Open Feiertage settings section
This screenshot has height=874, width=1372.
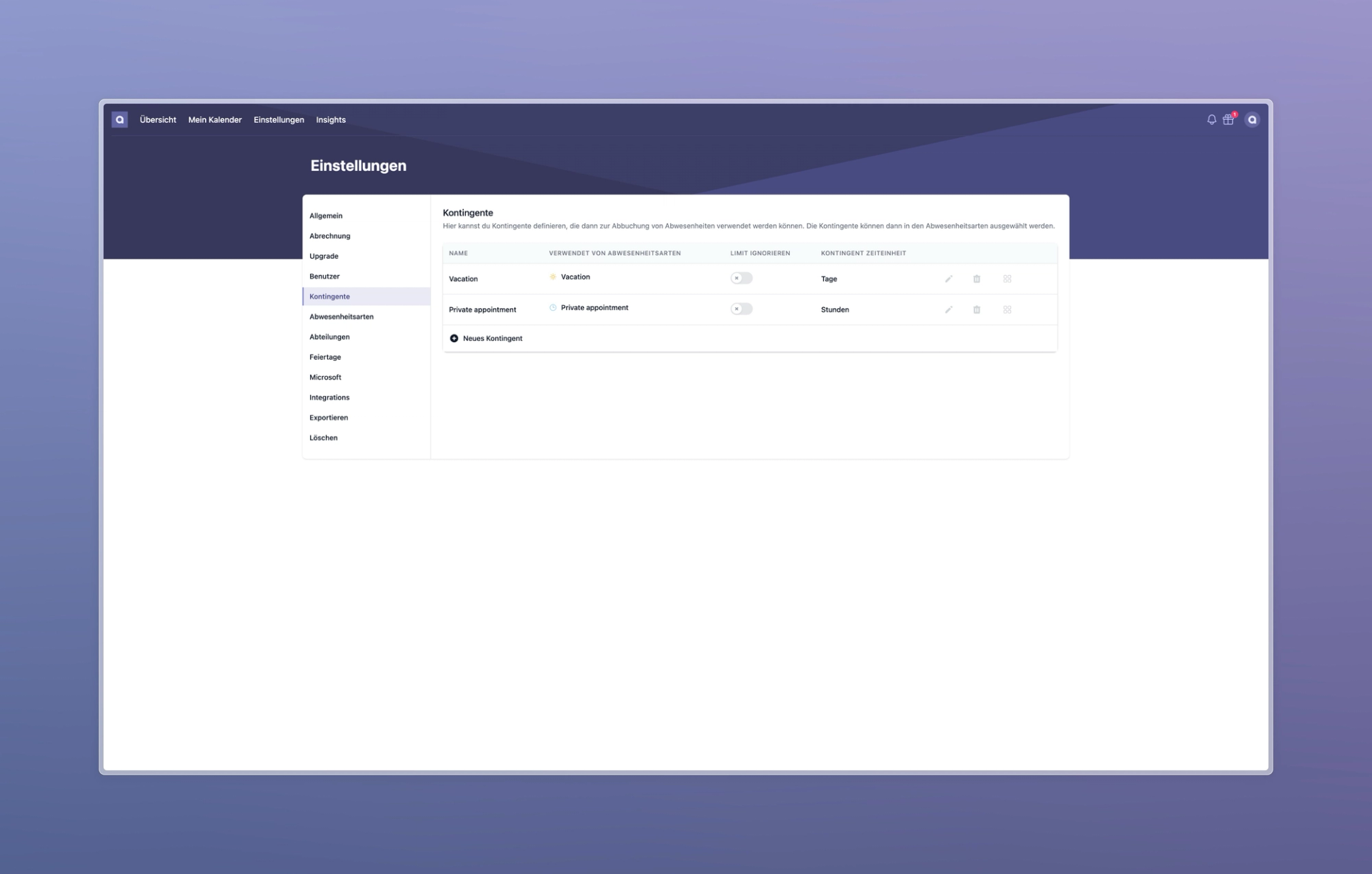click(325, 357)
